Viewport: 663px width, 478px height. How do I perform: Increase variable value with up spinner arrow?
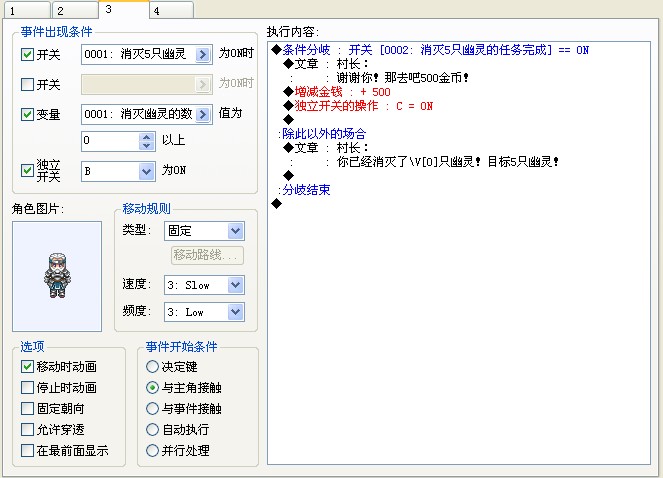pyautogui.click(x=146, y=137)
